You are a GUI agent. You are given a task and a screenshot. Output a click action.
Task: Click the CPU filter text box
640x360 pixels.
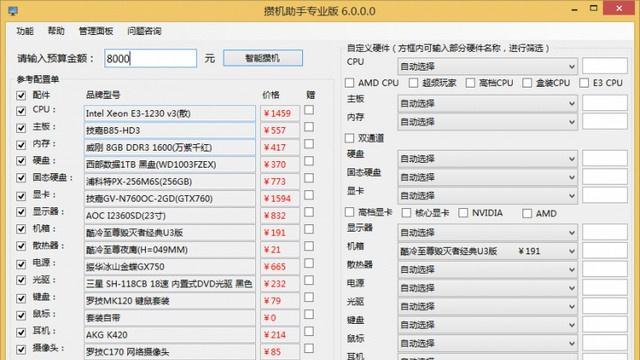pos(604,65)
